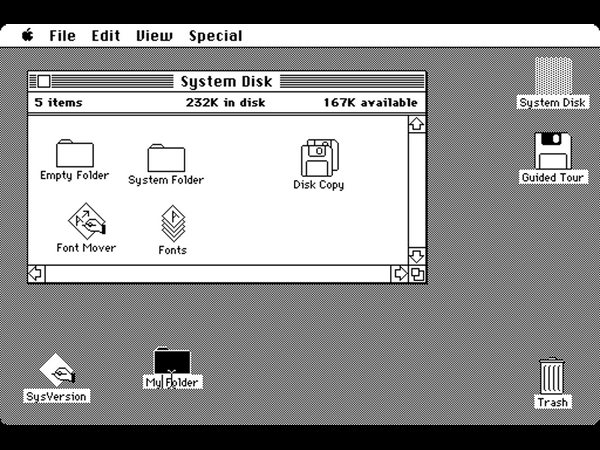Image resolution: width=600 pixels, height=450 pixels.
Task: Click the My Folder name edit field
Action: (x=173, y=382)
